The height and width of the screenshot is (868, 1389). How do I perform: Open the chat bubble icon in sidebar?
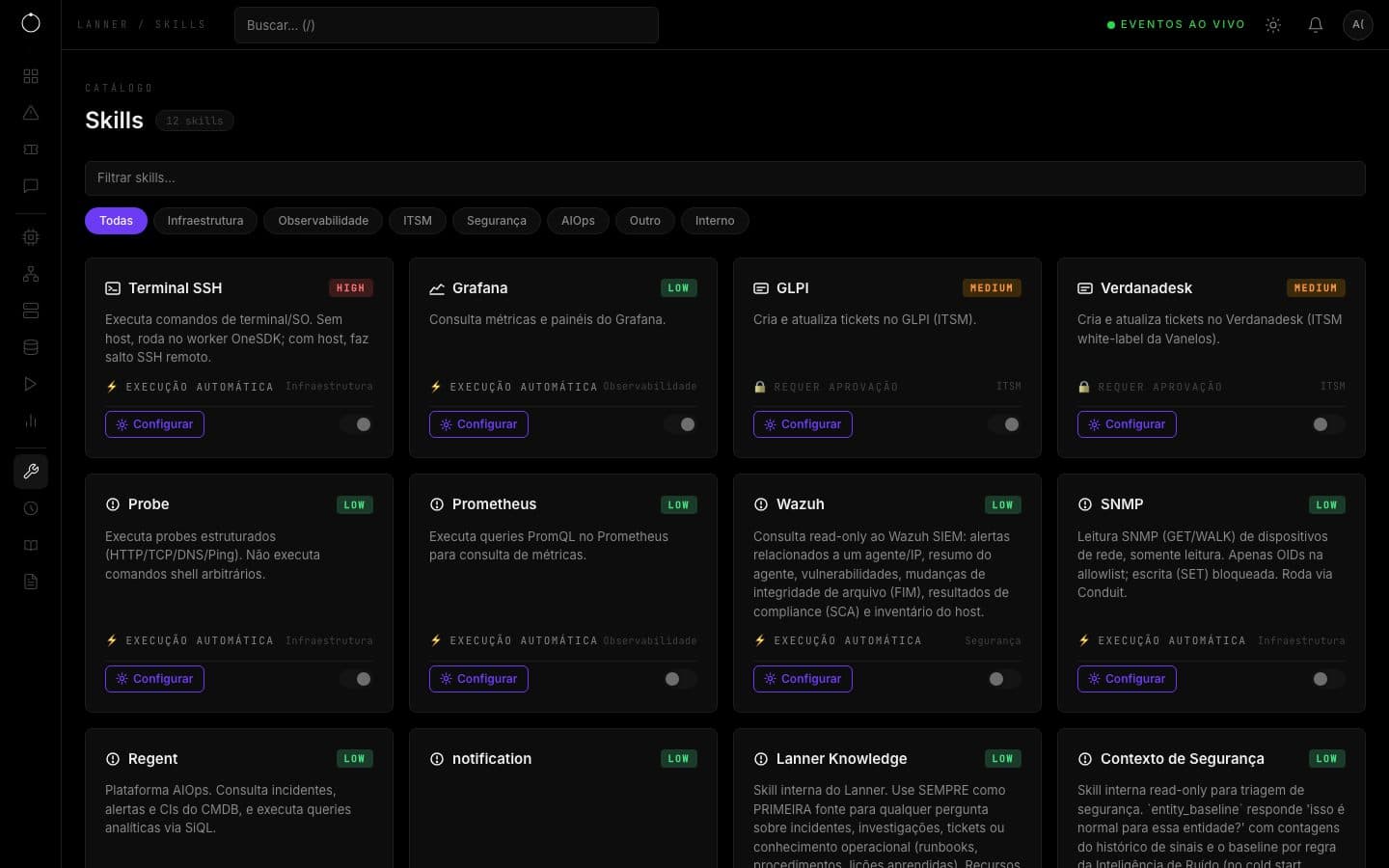click(31, 186)
